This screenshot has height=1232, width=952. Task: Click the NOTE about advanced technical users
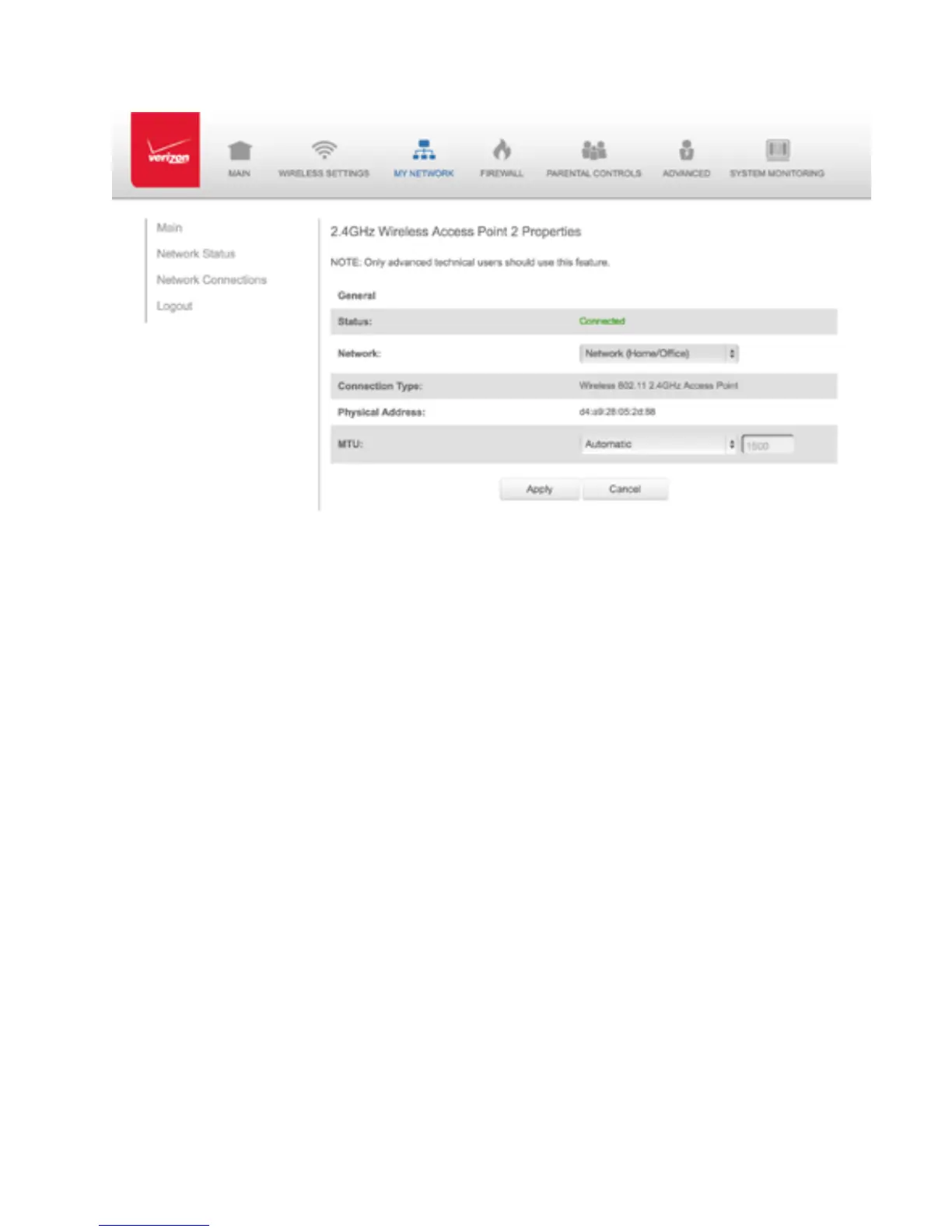[470, 263]
